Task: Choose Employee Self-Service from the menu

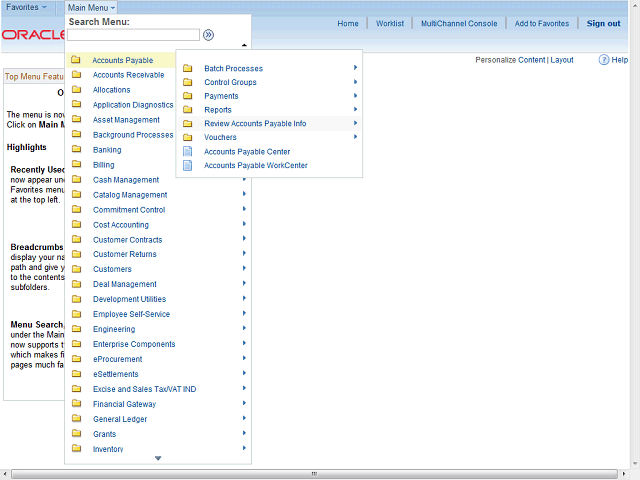Action: point(131,314)
